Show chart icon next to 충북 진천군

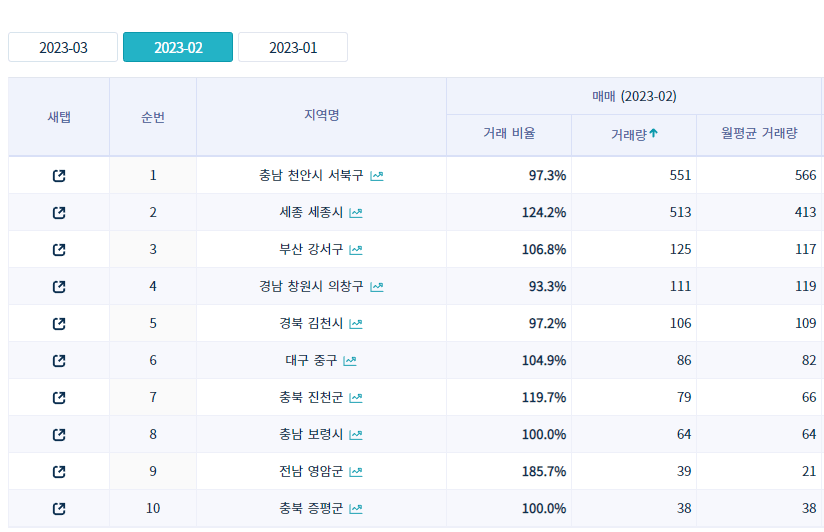coord(356,398)
